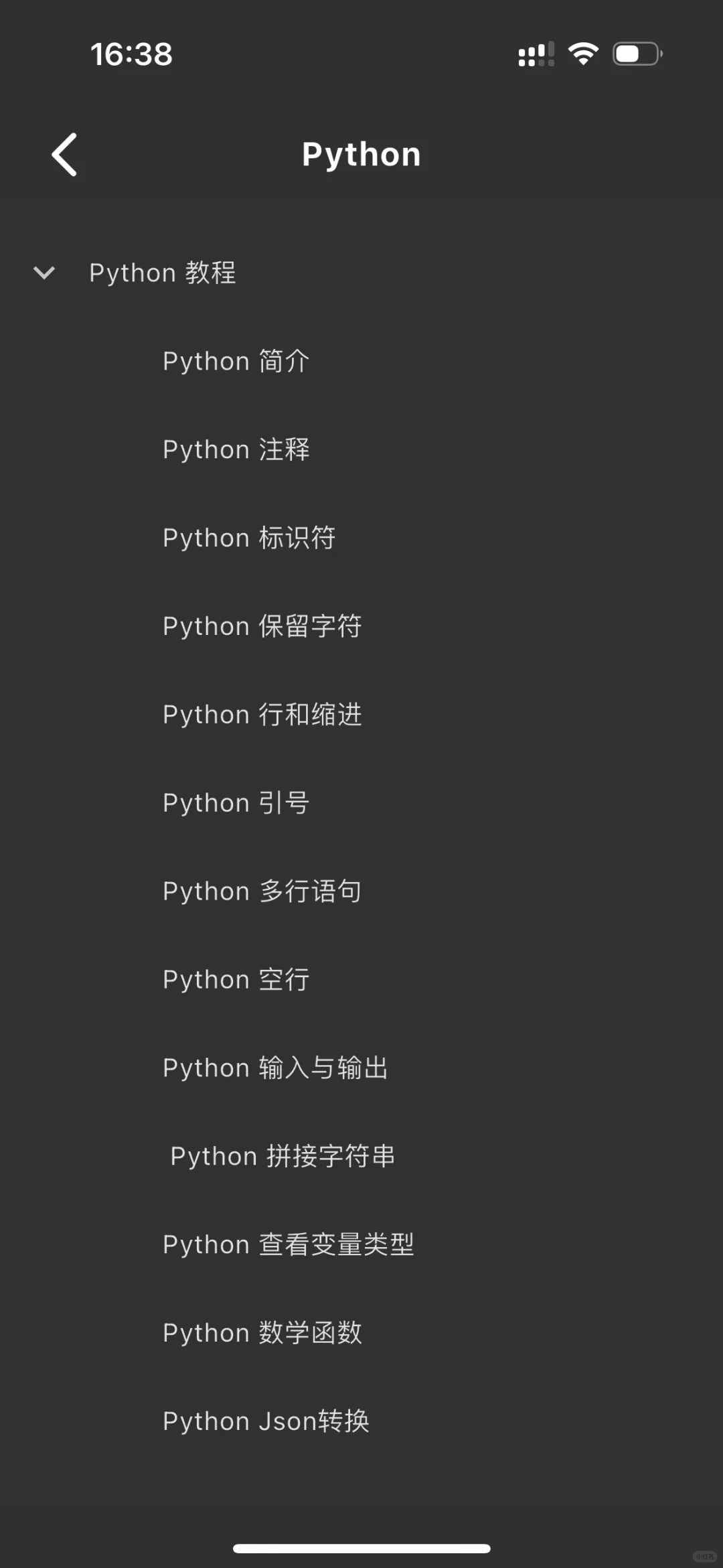Select Python 多行语句 entry

[262, 892]
